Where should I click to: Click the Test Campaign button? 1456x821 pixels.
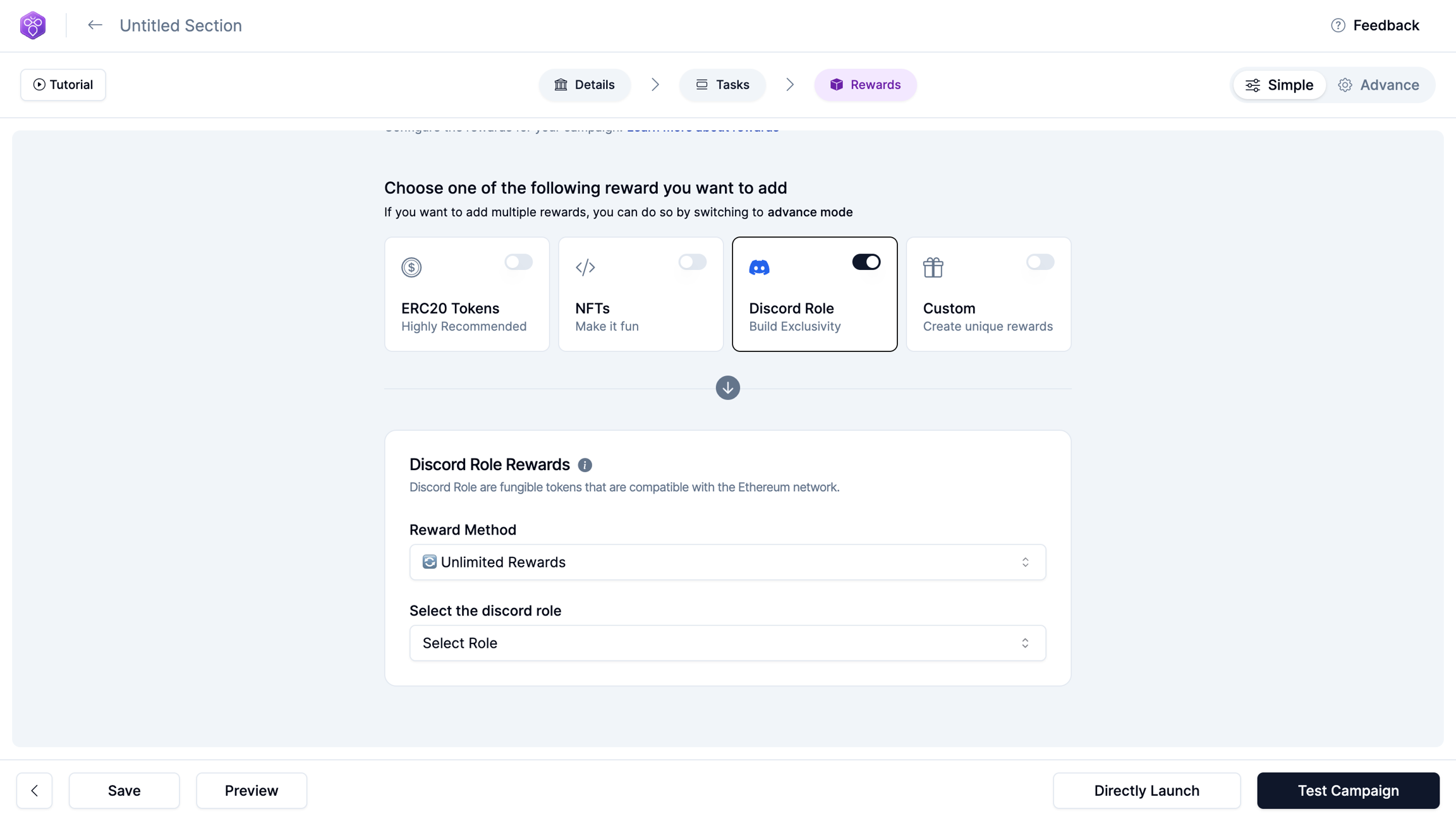[1348, 790]
